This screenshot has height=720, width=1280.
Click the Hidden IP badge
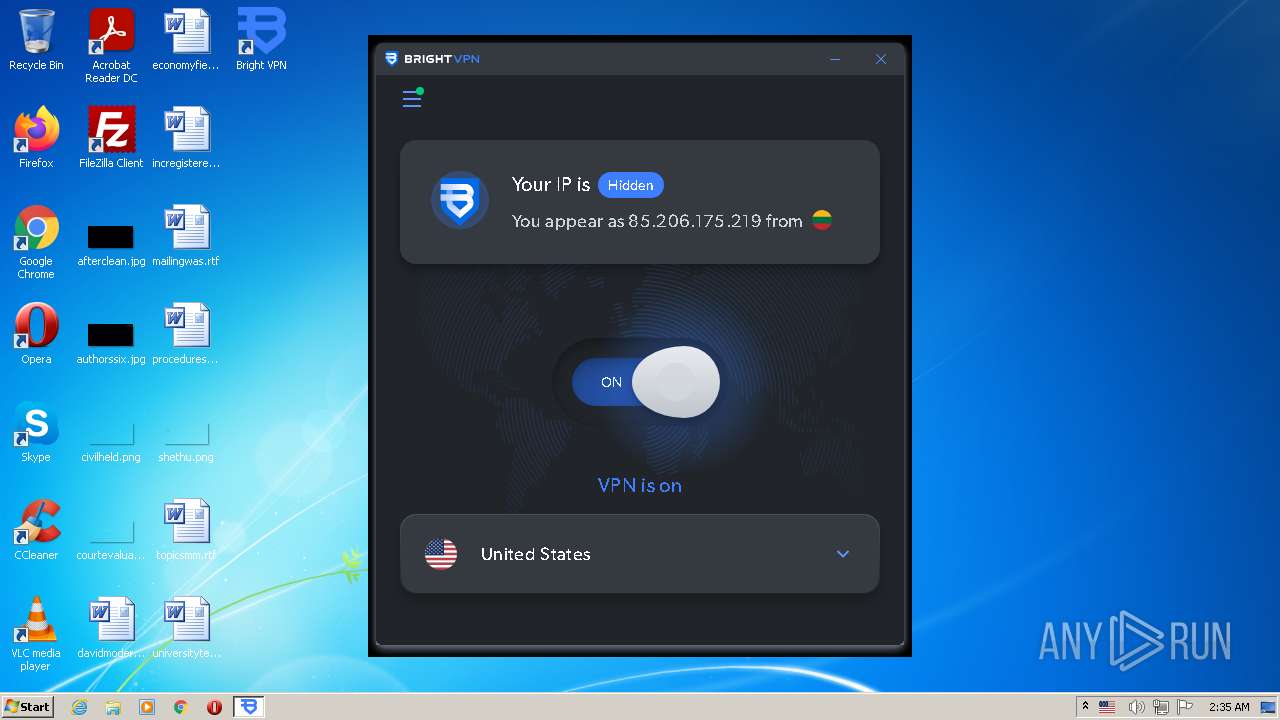point(631,185)
